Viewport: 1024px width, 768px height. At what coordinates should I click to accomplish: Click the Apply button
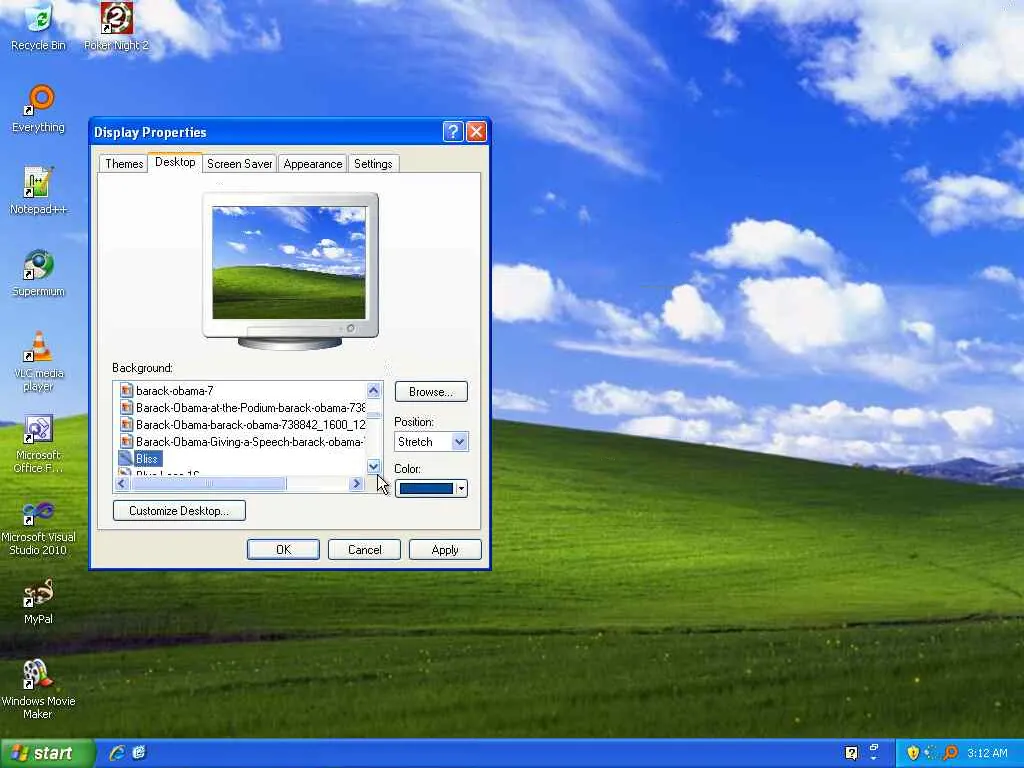(445, 550)
